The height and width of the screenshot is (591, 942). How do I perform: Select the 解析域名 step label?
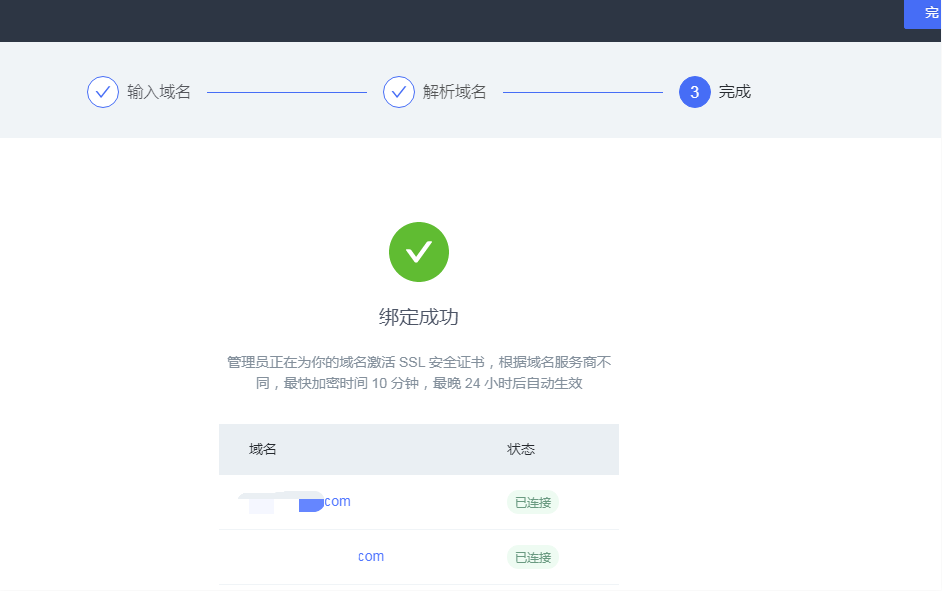pos(455,92)
